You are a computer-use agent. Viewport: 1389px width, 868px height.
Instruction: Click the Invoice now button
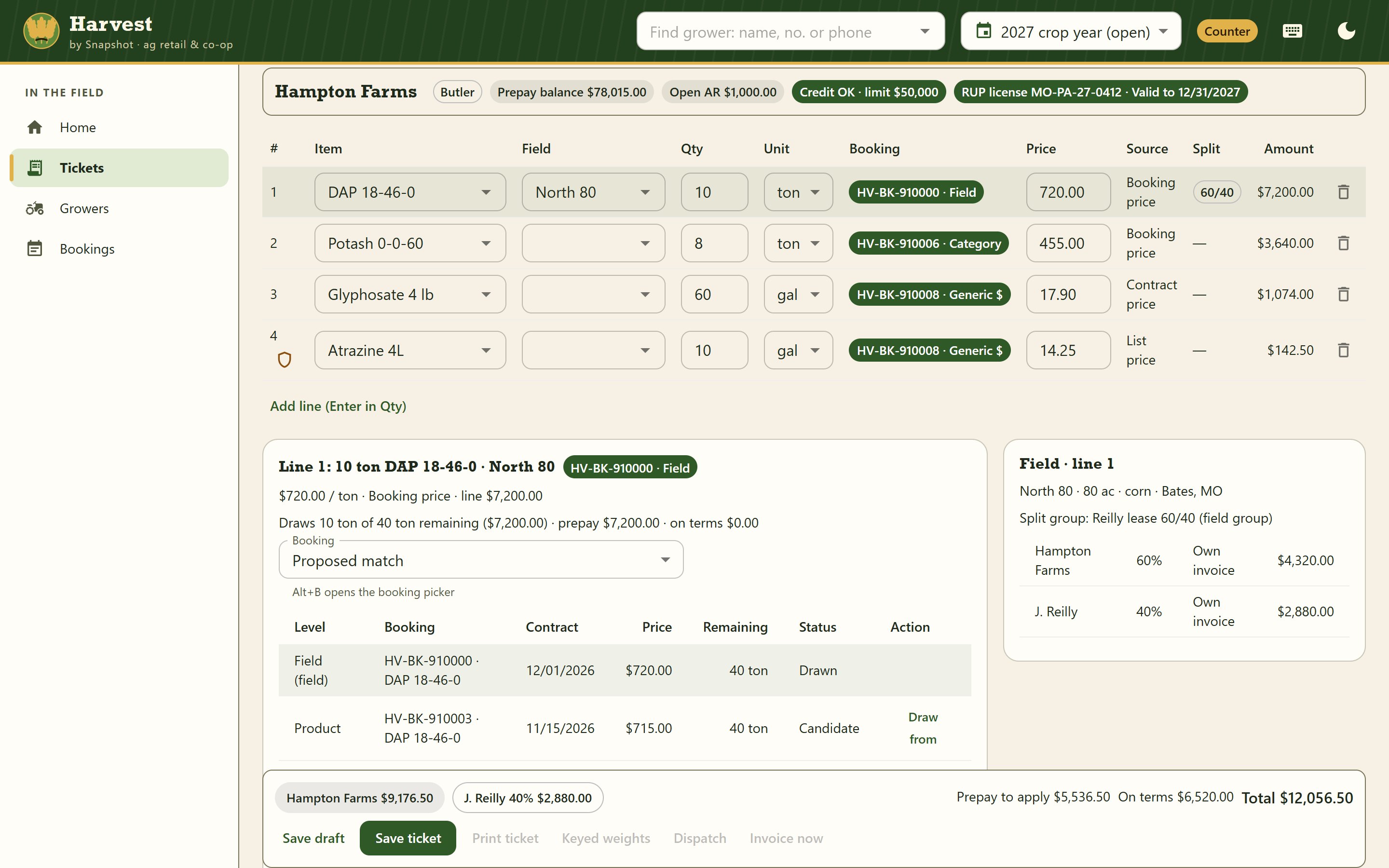[x=786, y=838]
